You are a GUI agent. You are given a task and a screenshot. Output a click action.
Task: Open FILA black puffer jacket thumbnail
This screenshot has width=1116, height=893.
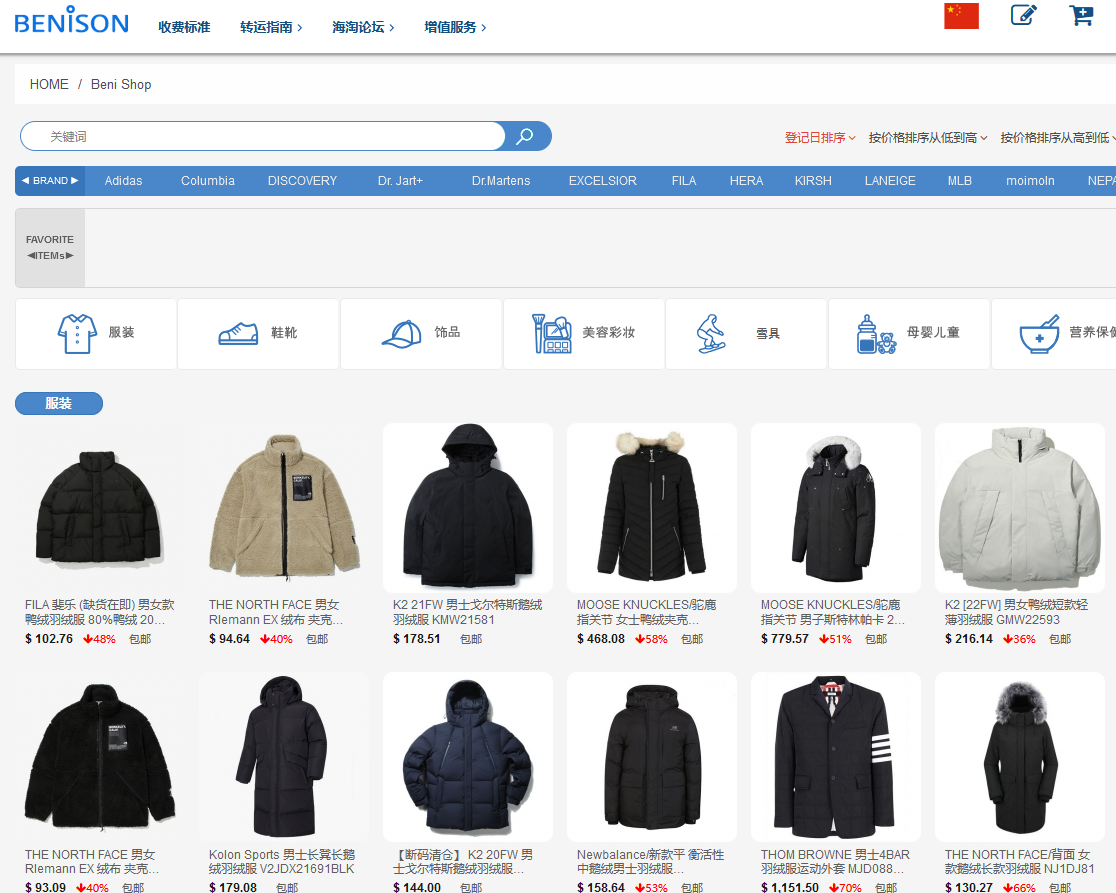[x=100, y=508]
